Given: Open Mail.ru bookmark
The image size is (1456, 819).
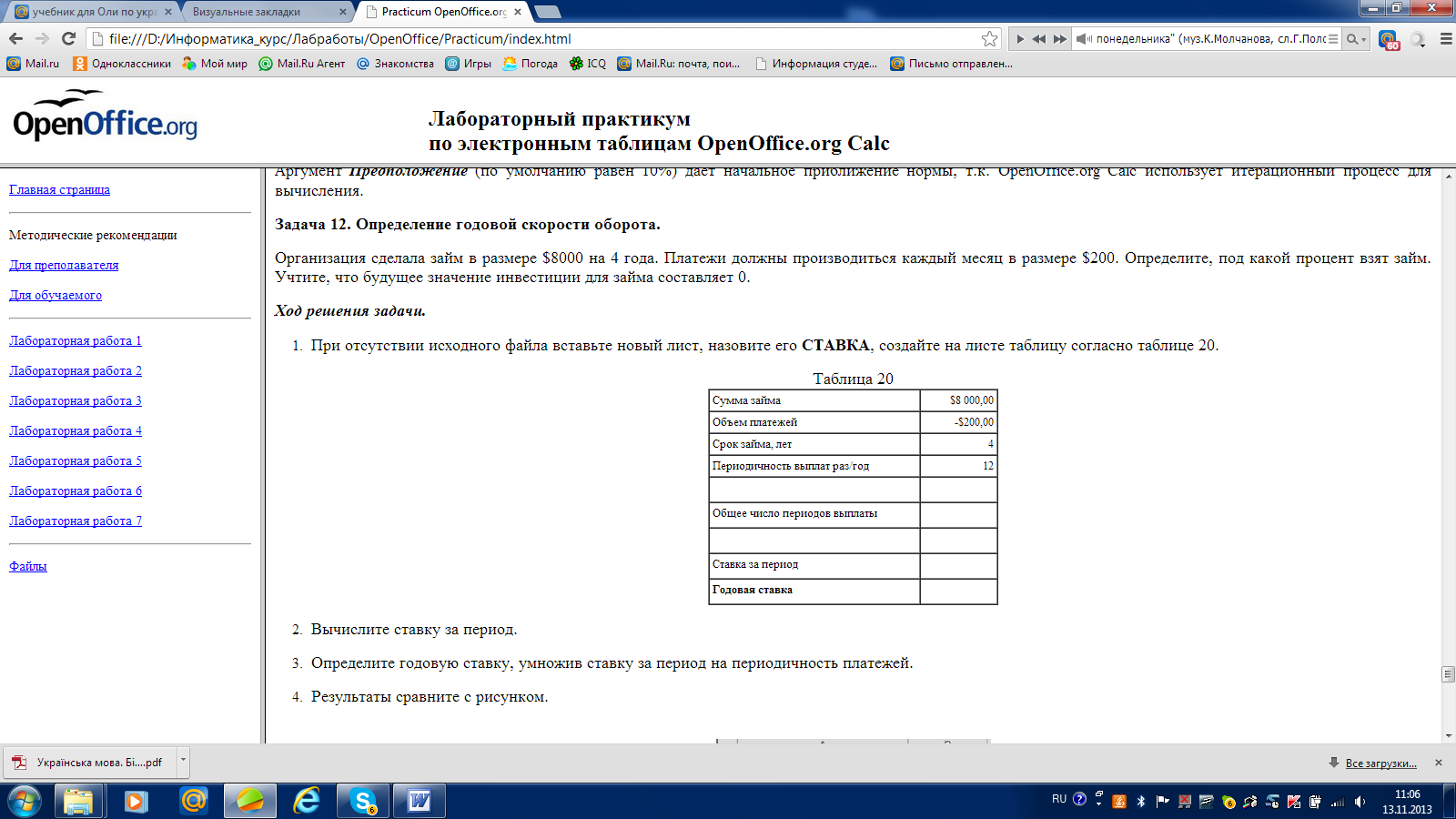Looking at the screenshot, I should 33,64.
